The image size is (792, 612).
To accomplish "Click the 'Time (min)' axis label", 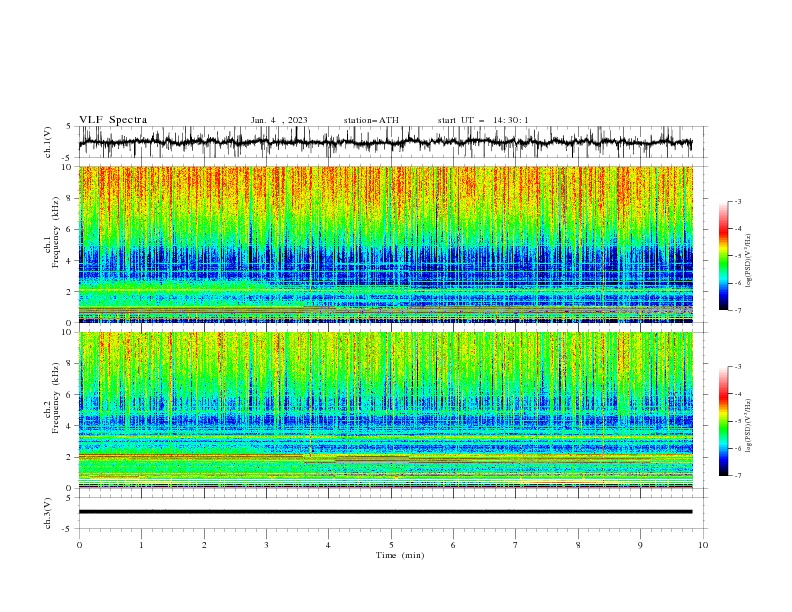I will coord(400,555).
